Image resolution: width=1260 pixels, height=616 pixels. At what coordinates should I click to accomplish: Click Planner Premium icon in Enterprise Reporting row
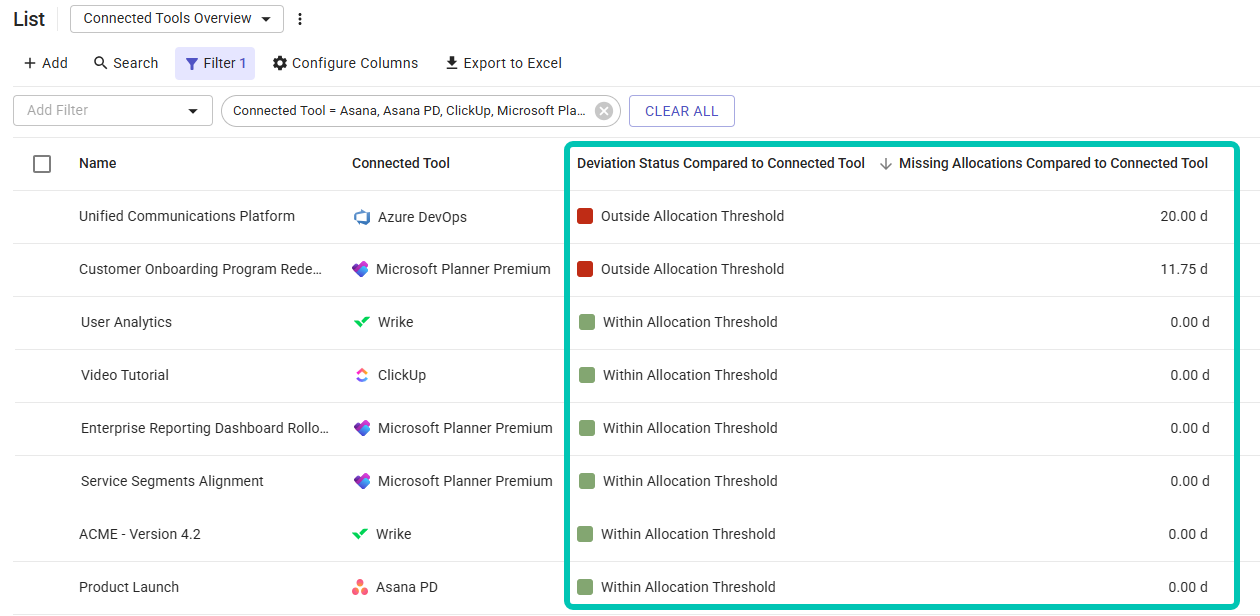click(x=362, y=429)
